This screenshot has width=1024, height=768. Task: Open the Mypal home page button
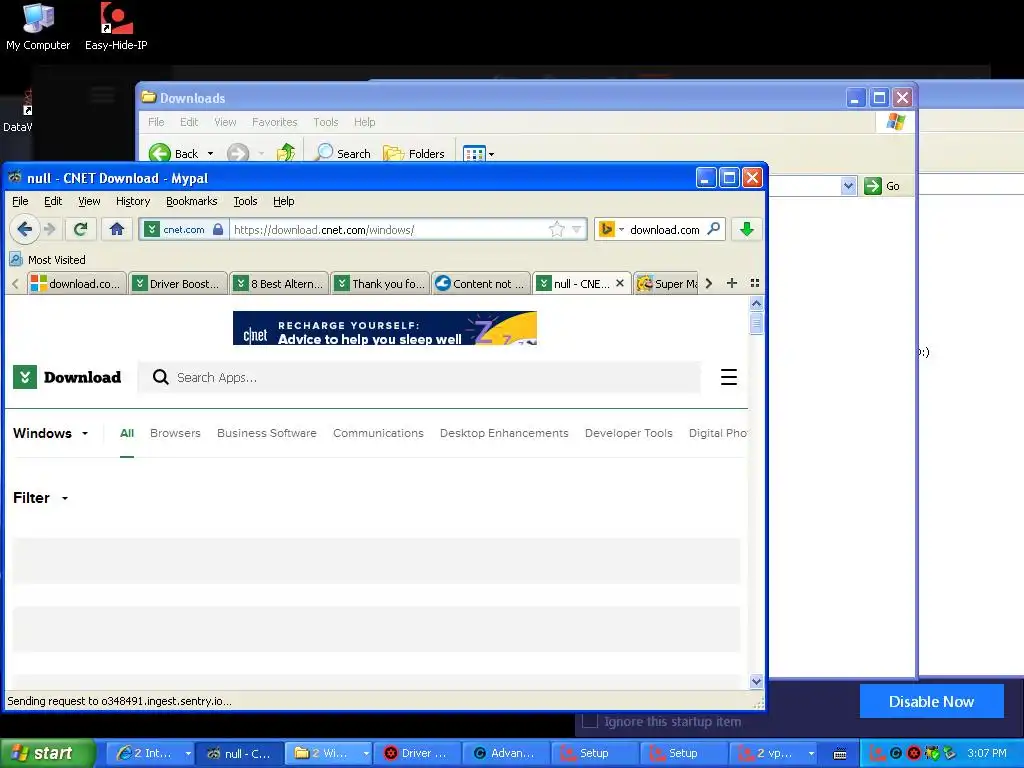point(117,229)
